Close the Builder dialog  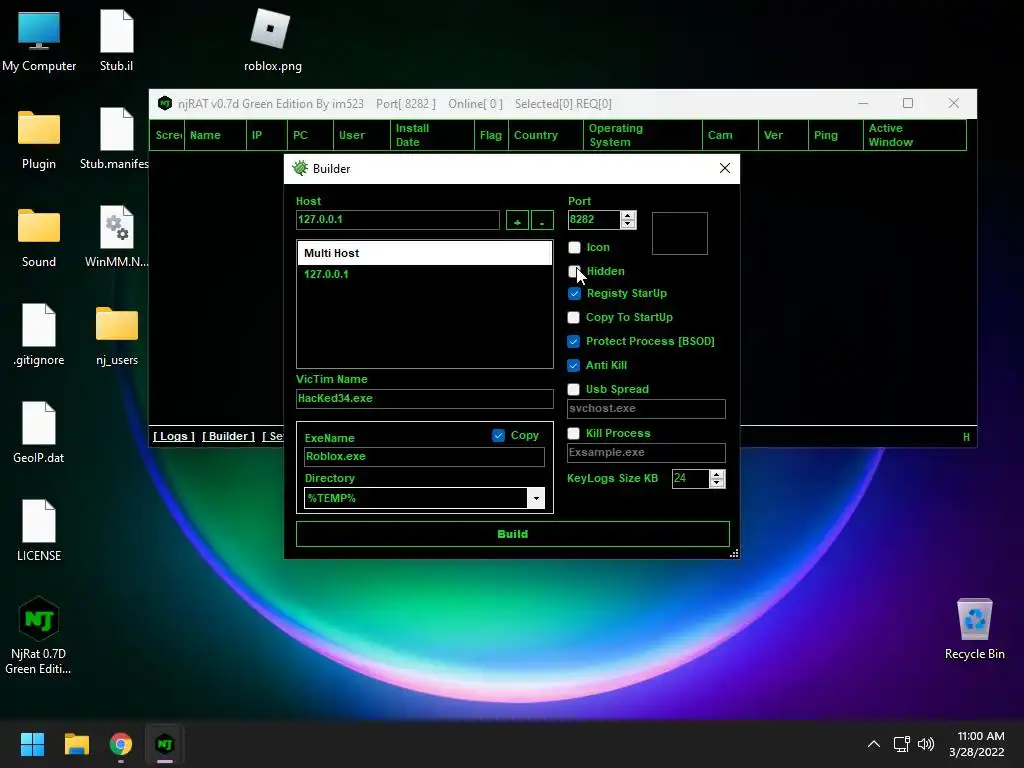tap(724, 168)
